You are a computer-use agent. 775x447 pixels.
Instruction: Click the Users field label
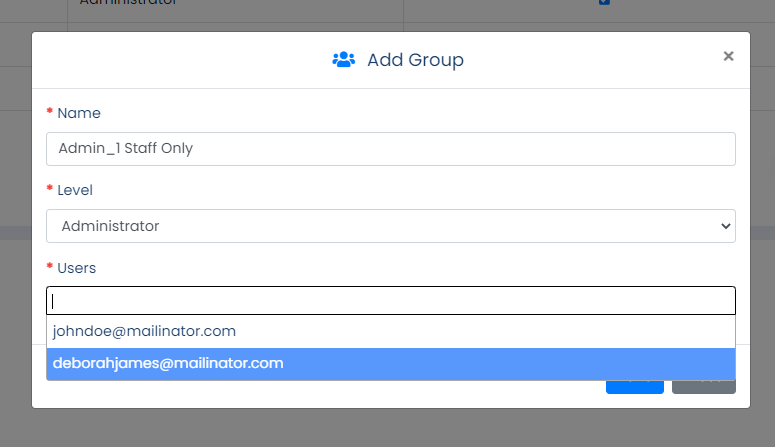pyautogui.click(x=77, y=268)
